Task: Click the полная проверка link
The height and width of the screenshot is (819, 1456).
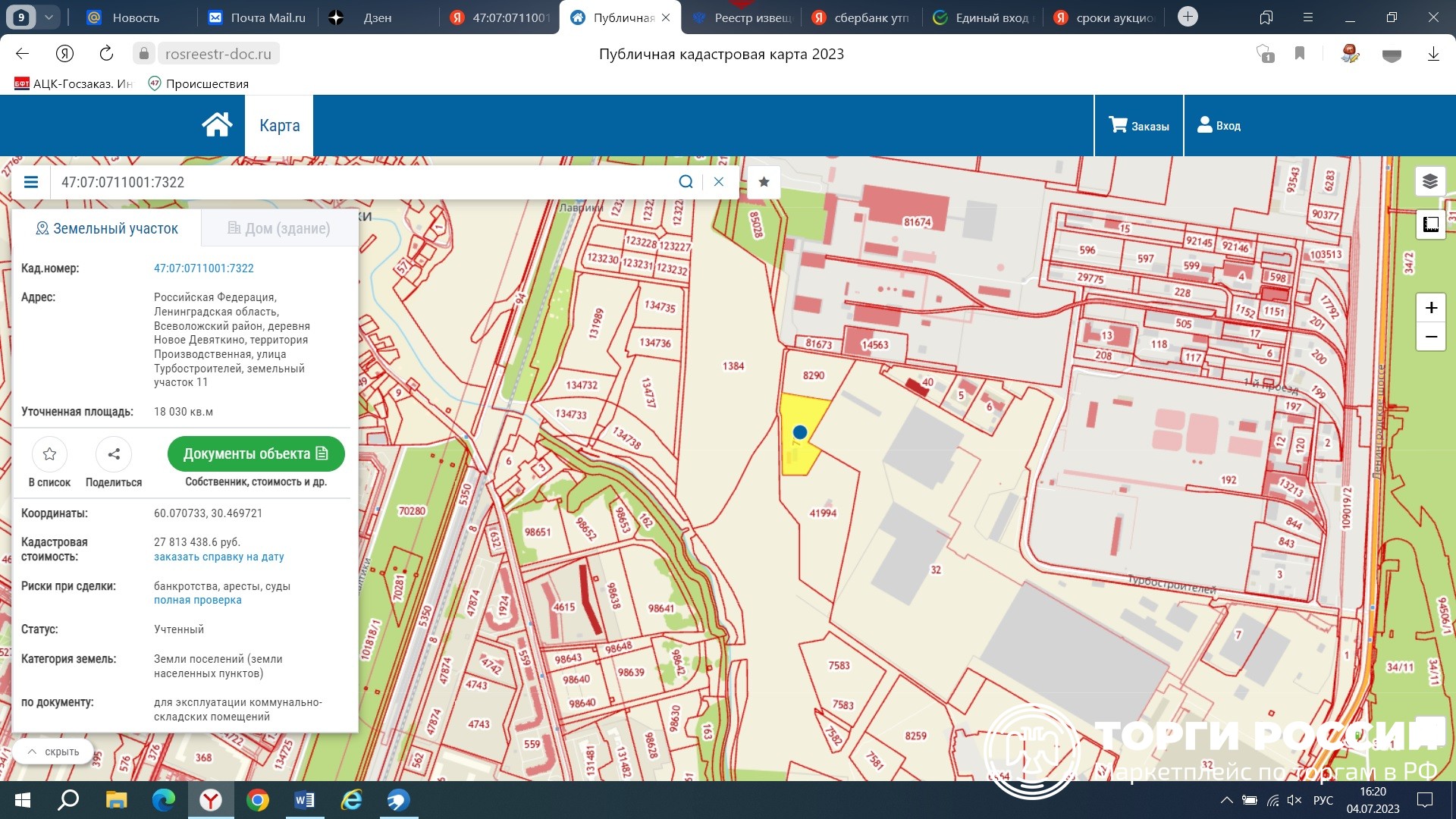Action: coord(197,600)
